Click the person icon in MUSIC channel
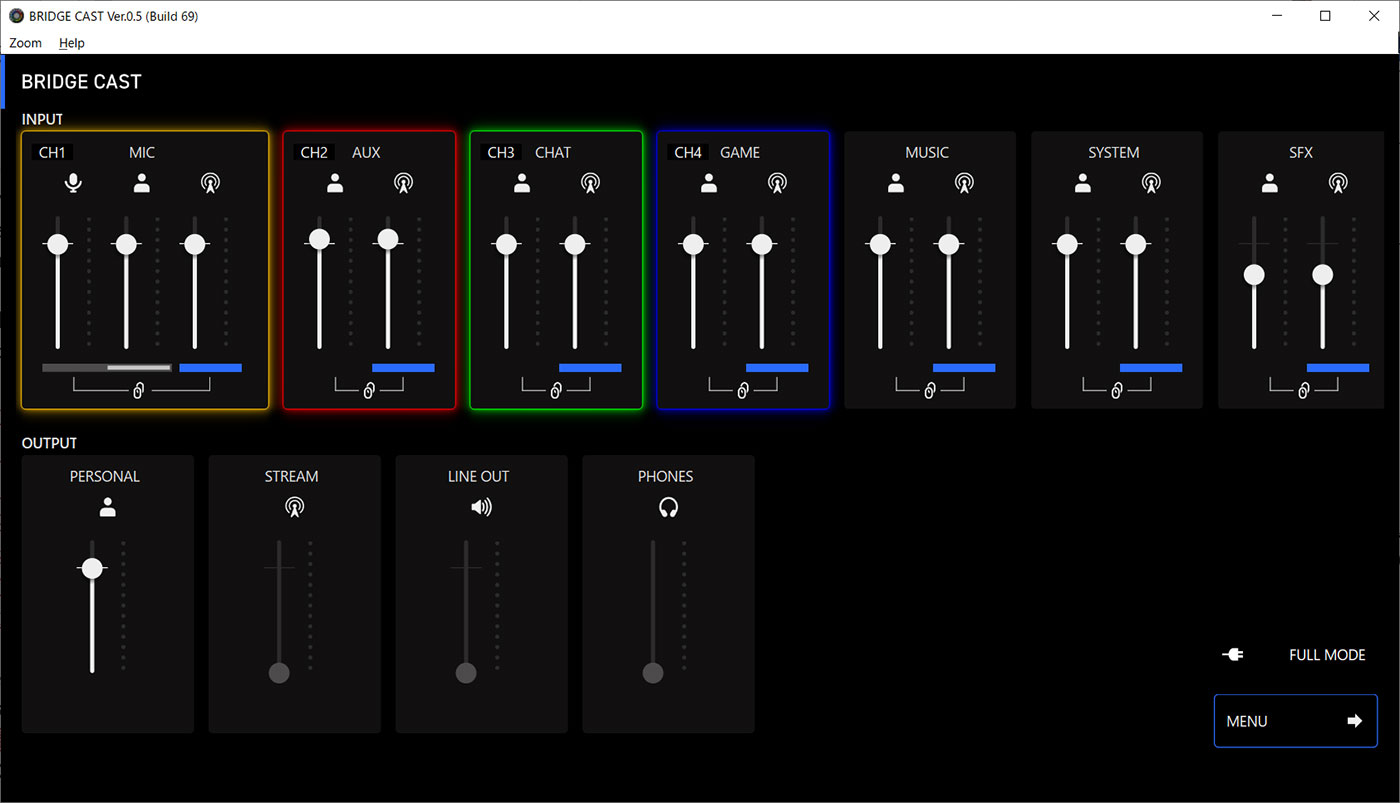The height and width of the screenshot is (803, 1400). coord(896,183)
